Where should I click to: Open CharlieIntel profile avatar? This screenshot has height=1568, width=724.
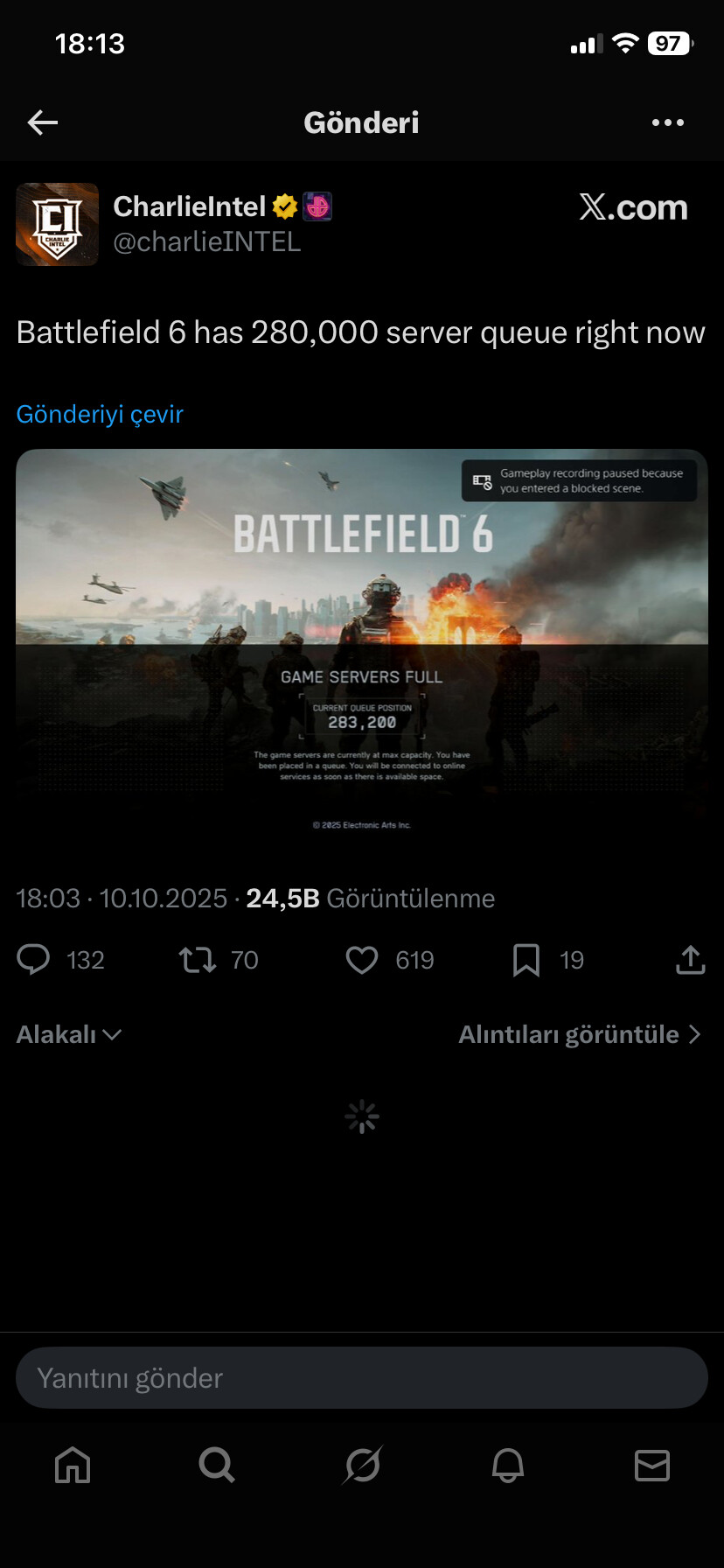(58, 224)
